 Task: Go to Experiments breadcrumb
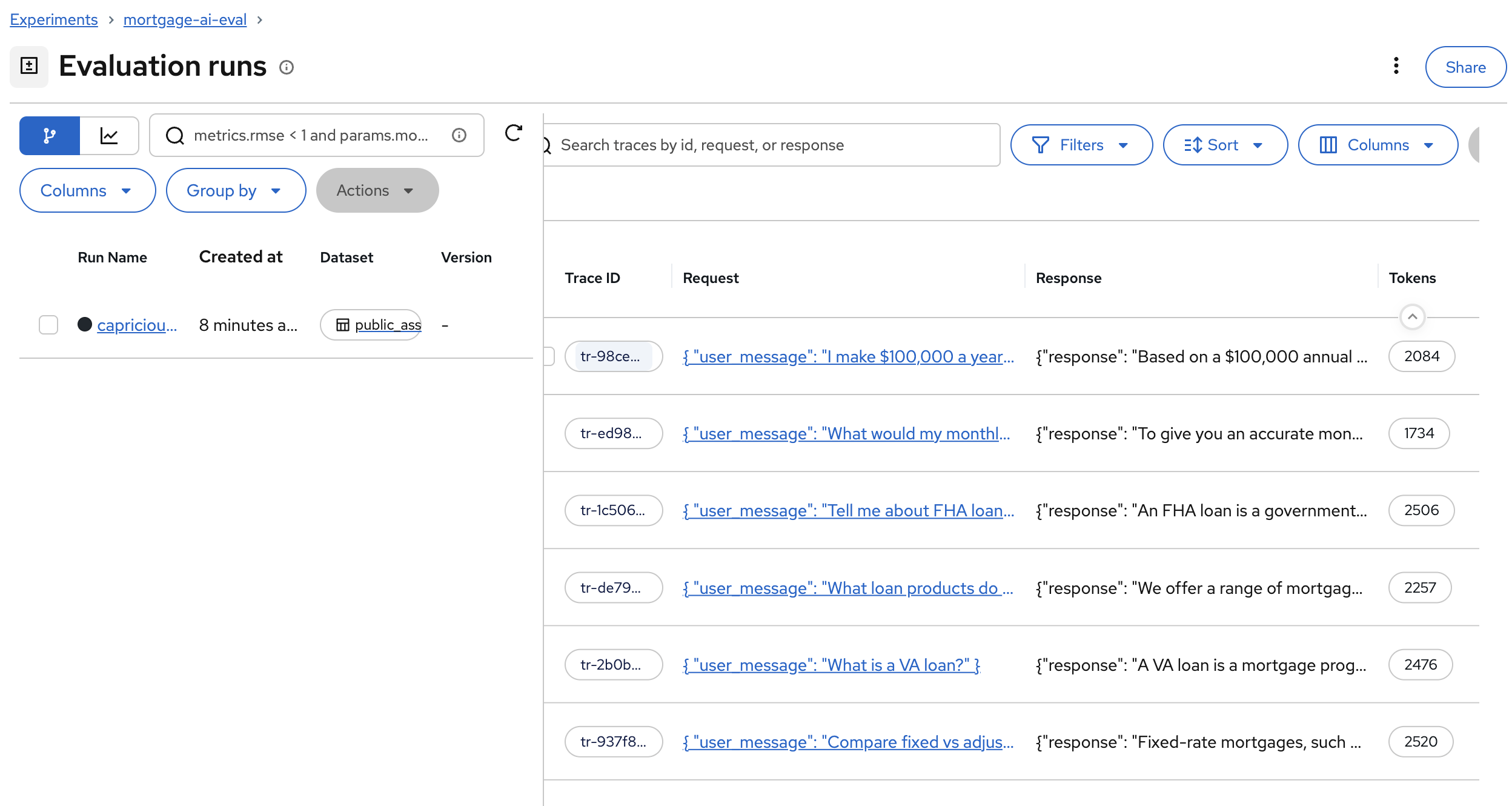pyautogui.click(x=54, y=20)
